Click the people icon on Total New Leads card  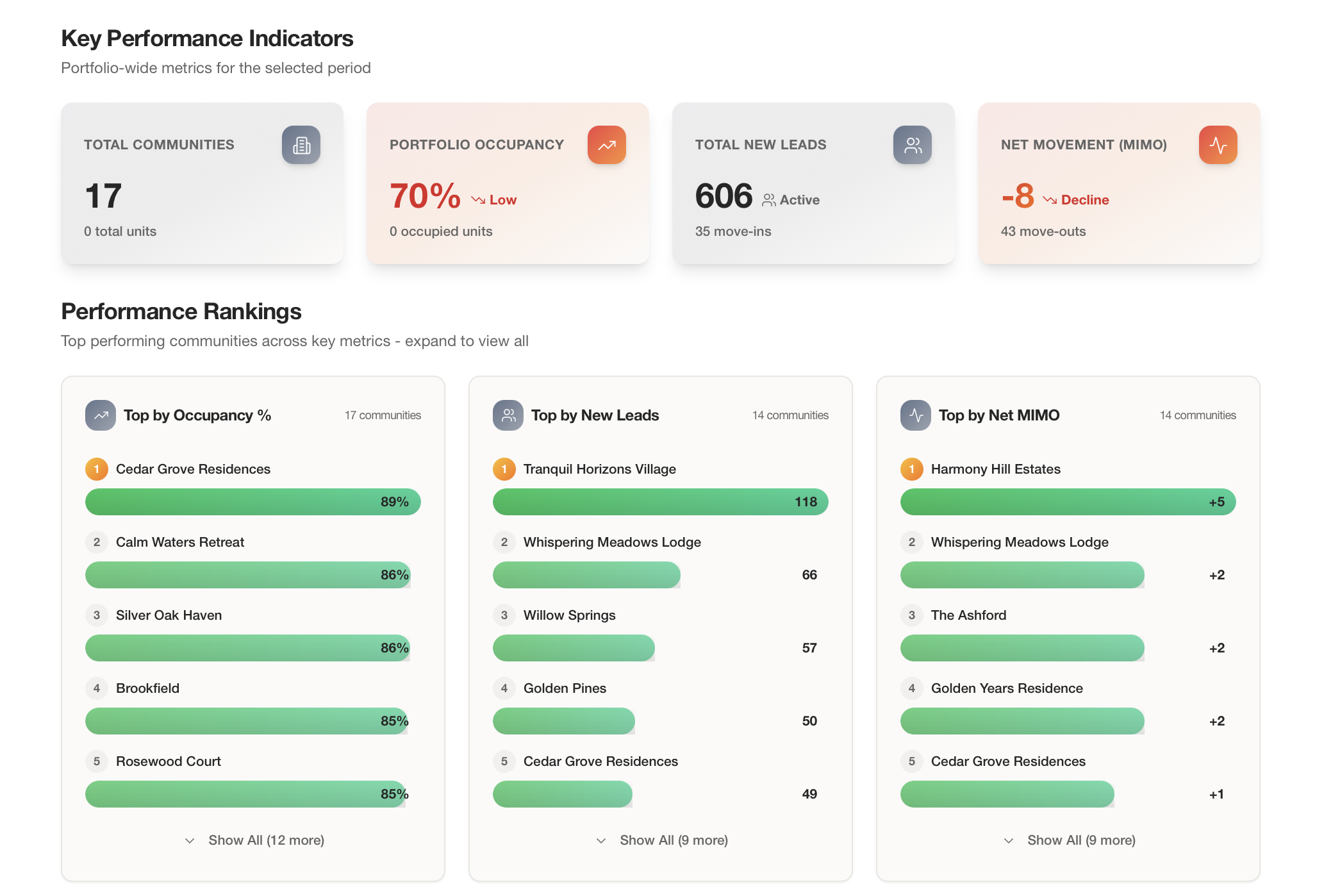tap(912, 145)
